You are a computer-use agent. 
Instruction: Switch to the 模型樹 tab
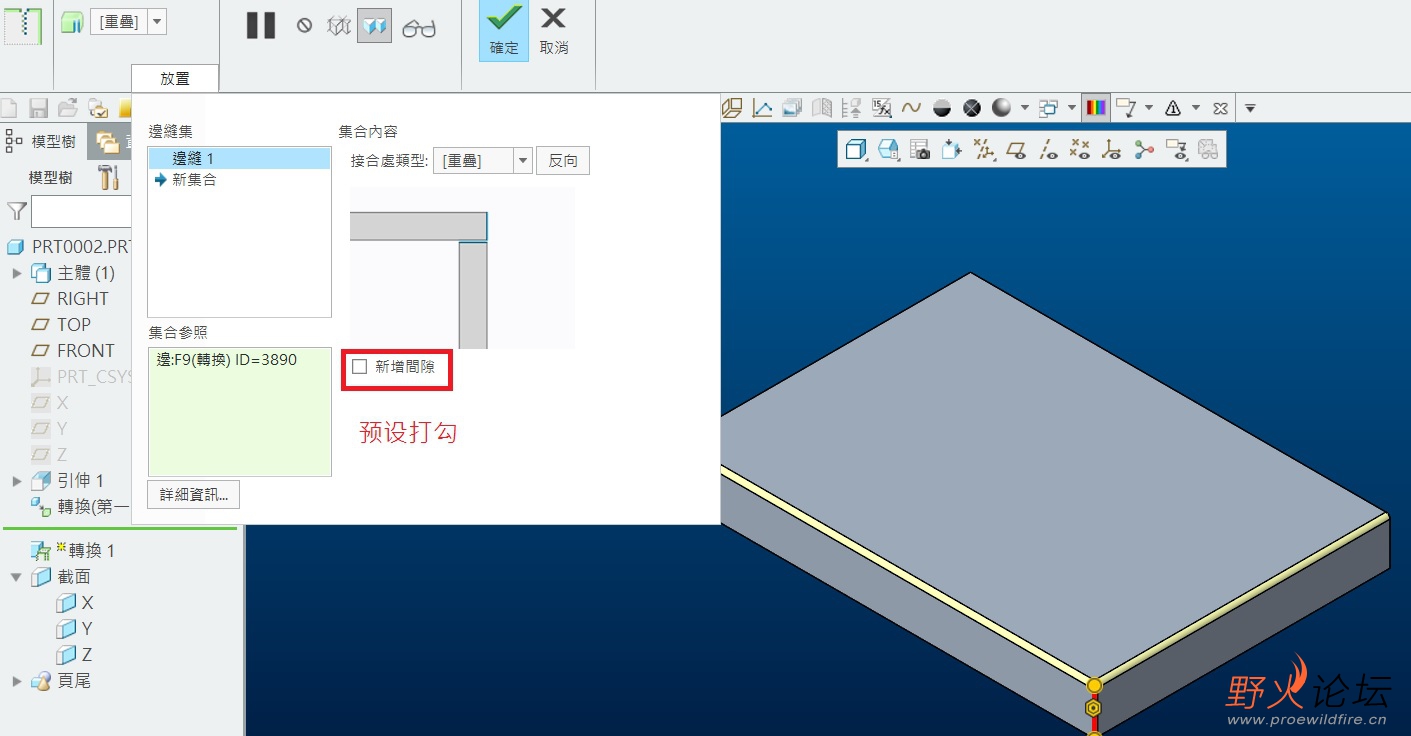(x=42, y=142)
